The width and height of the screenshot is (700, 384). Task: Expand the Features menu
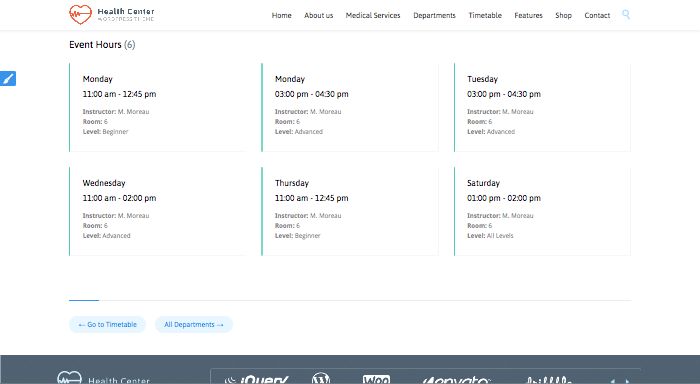coord(528,15)
